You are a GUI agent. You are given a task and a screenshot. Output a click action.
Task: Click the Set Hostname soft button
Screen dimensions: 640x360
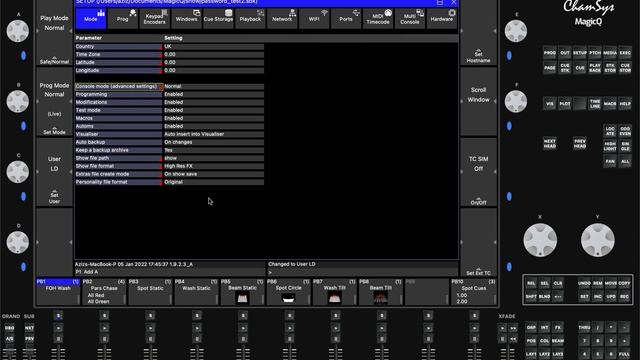pos(478,33)
